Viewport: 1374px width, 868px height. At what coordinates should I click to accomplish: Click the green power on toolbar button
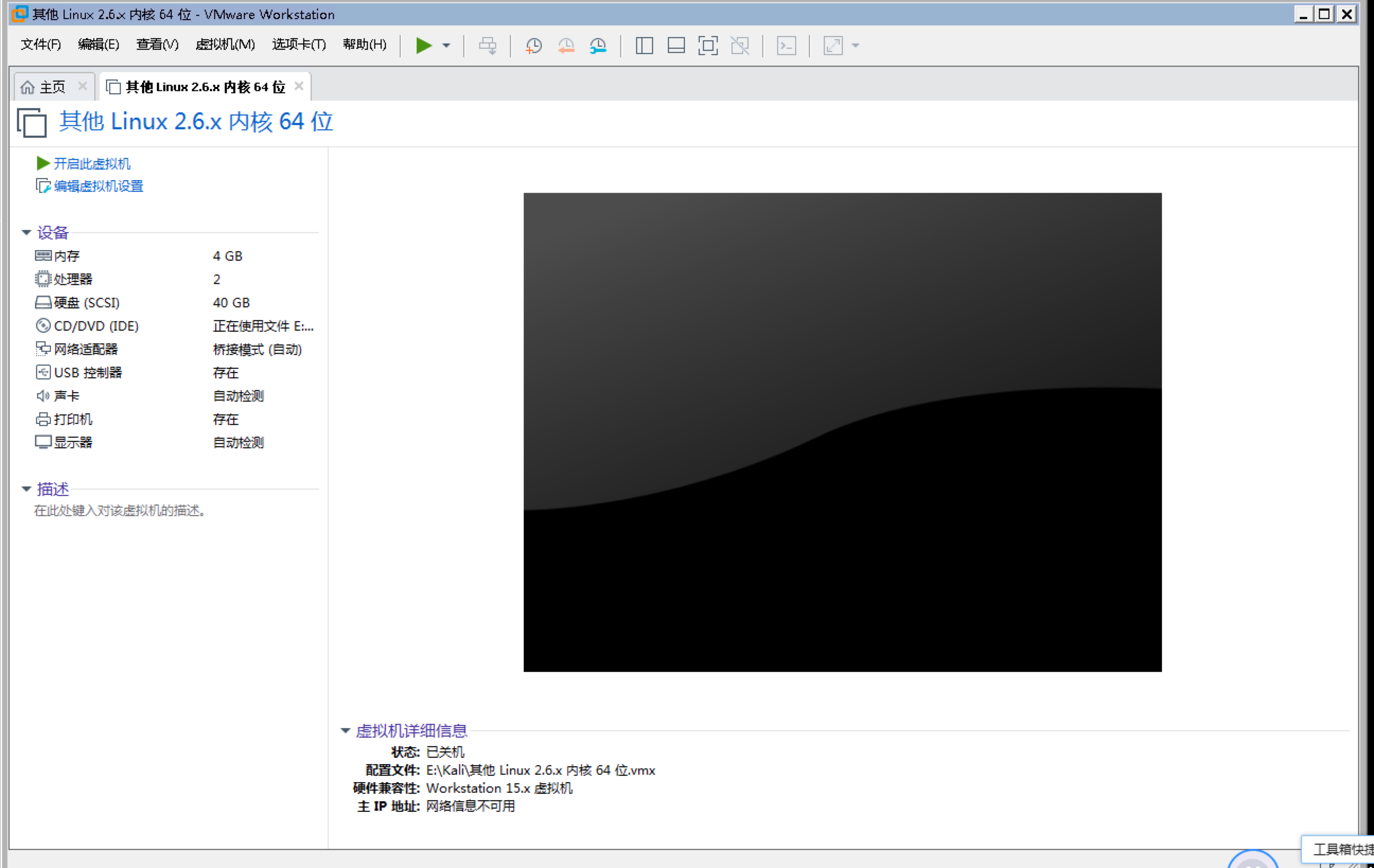point(423,45)
